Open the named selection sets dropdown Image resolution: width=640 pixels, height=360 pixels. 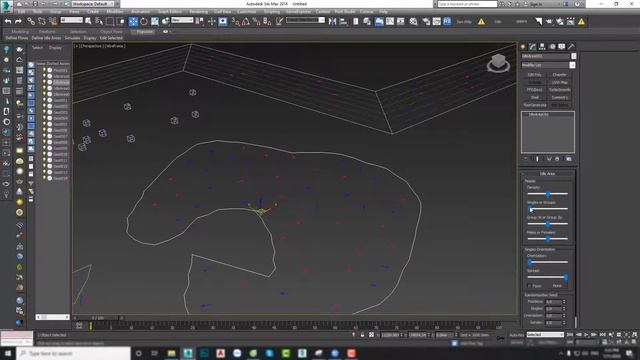[x=305, y=20]
